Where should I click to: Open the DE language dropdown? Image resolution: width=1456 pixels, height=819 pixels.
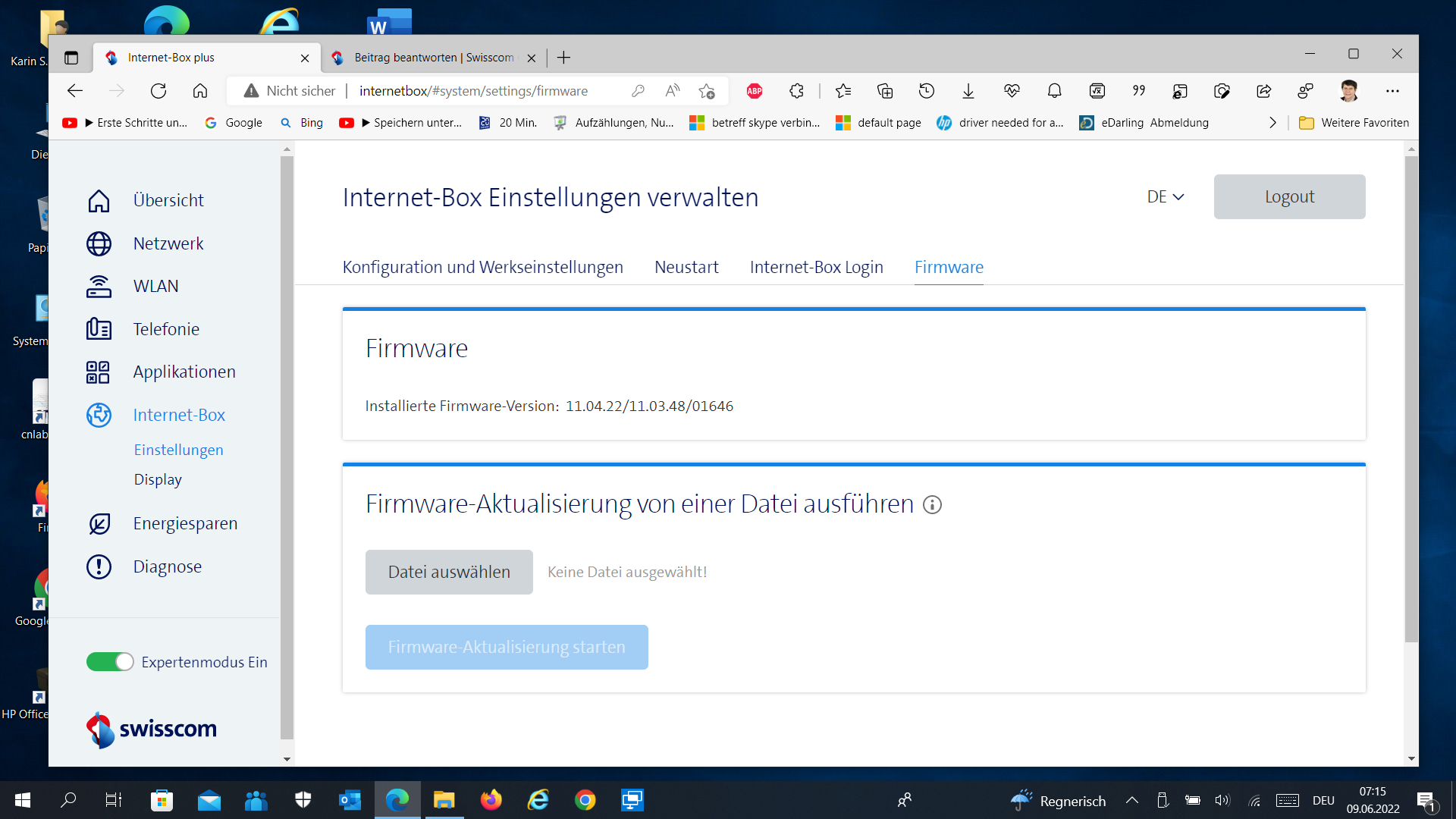click(x=1165, y=196)
